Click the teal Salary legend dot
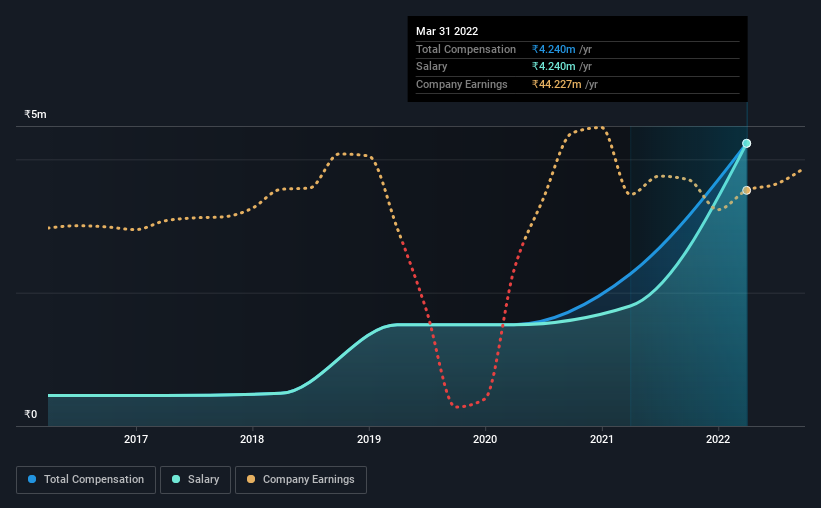The width and height of the screenshot is (821, 508). click(176, 479)
